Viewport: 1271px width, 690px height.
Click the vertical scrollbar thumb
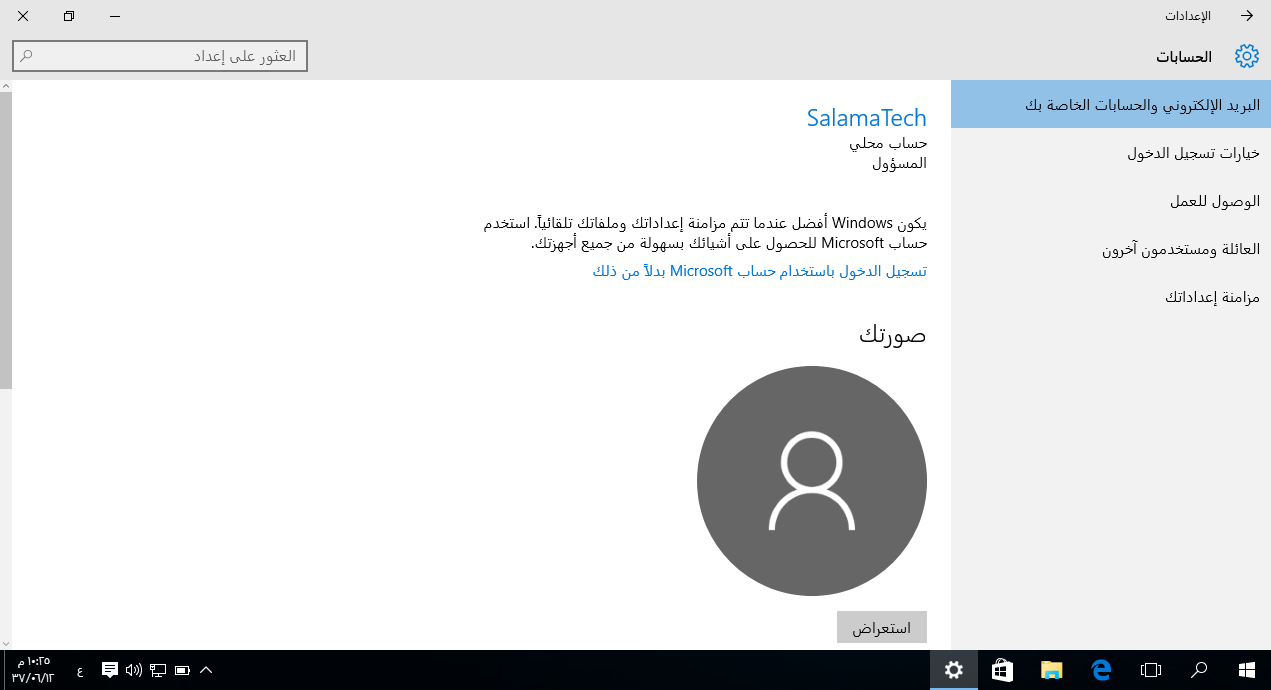tap(6, 240)
